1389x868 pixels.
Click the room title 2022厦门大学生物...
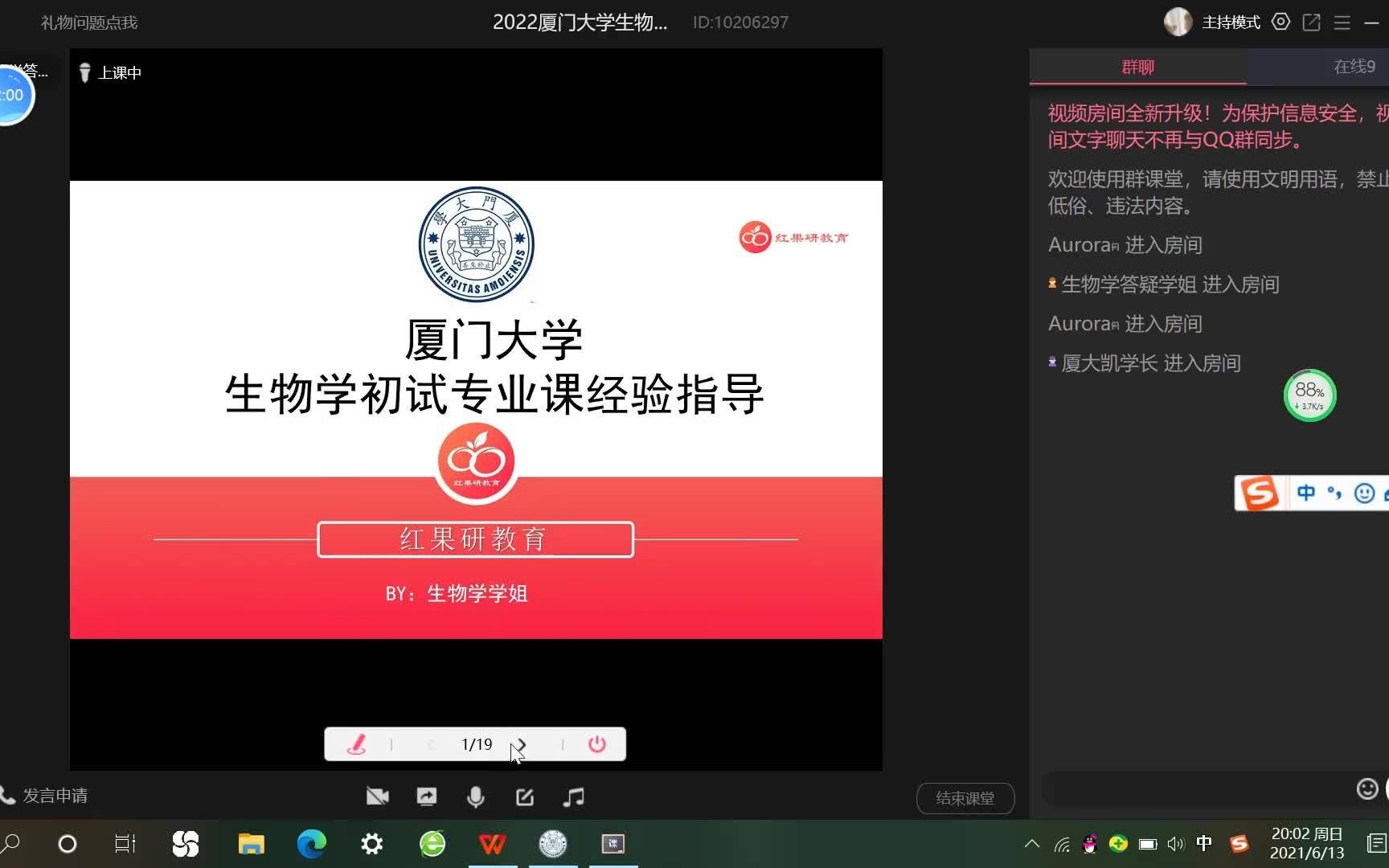[580, 23]
